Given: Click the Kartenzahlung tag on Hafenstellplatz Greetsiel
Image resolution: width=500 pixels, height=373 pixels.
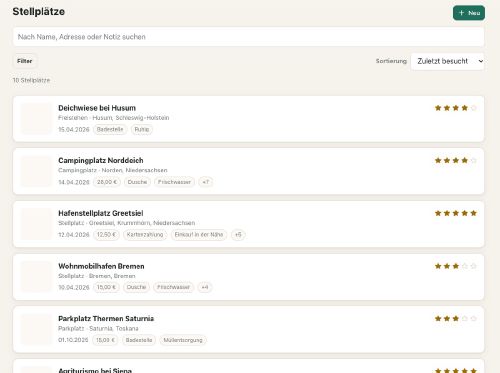Looking at the screenshot, I should tap(145, 235).
